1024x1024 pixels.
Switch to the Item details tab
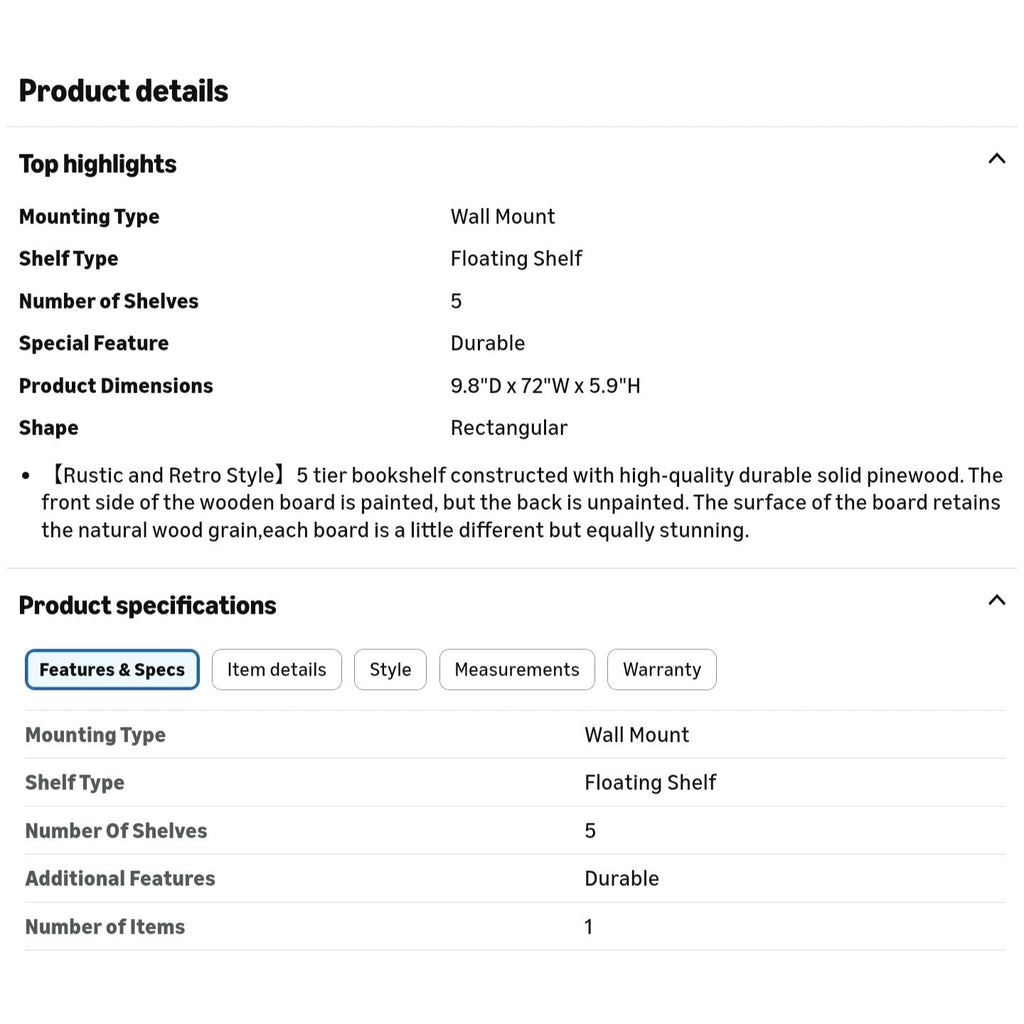(277, 669)
